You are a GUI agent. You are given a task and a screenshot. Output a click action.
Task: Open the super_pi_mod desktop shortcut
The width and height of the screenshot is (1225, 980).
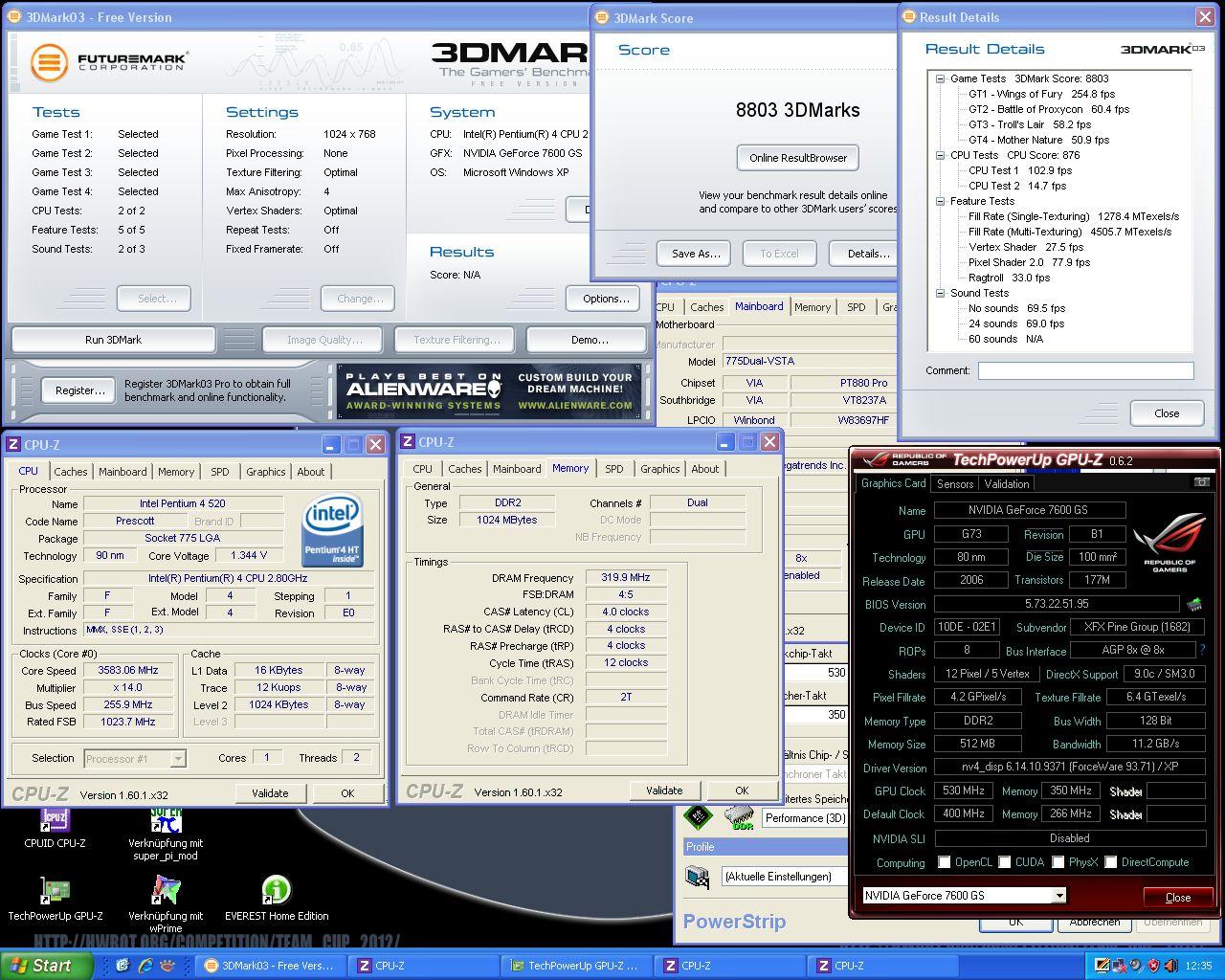click(x=166, y=820)
